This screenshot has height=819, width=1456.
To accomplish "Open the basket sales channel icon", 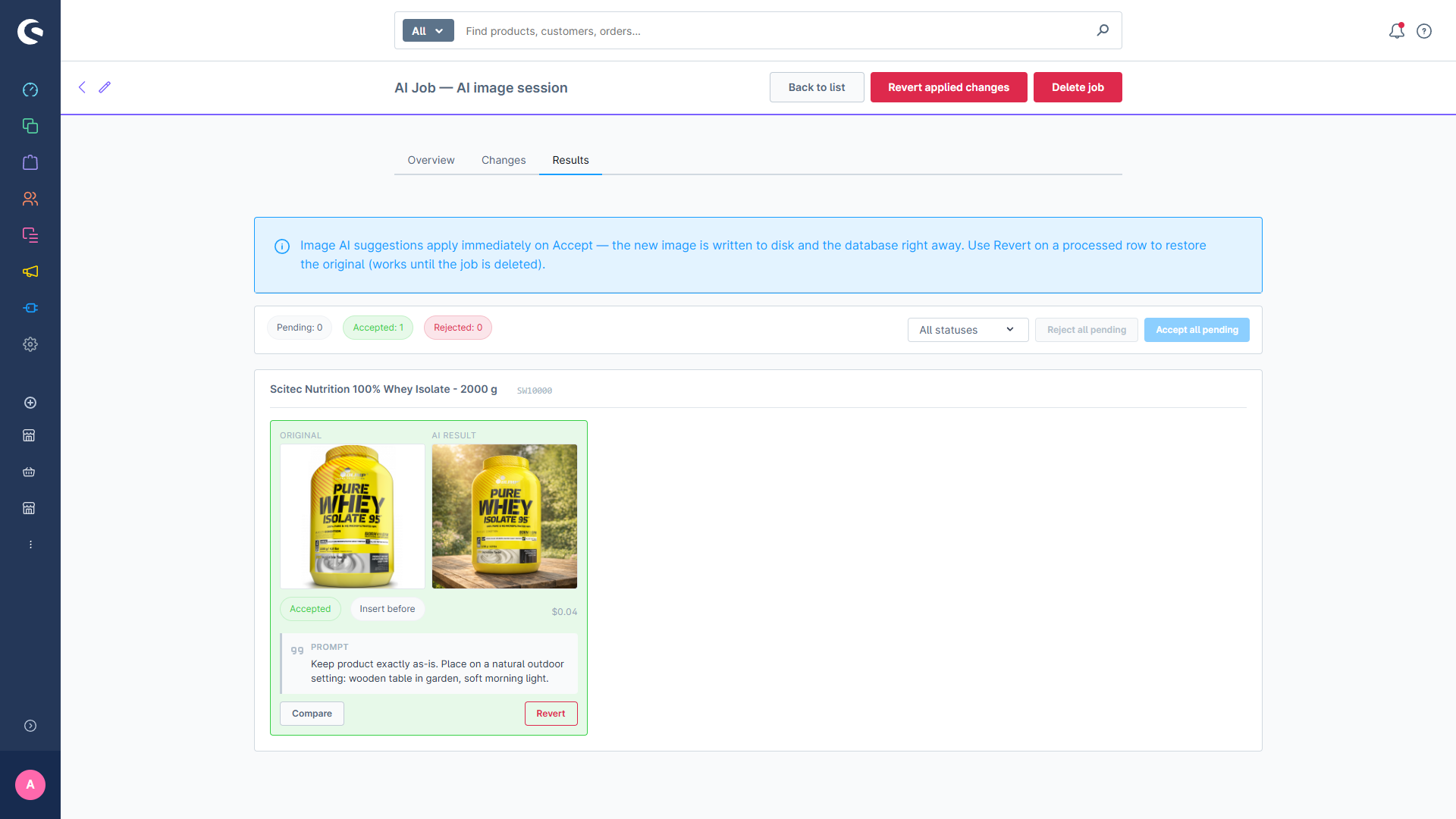I will [x=29, y=472].
